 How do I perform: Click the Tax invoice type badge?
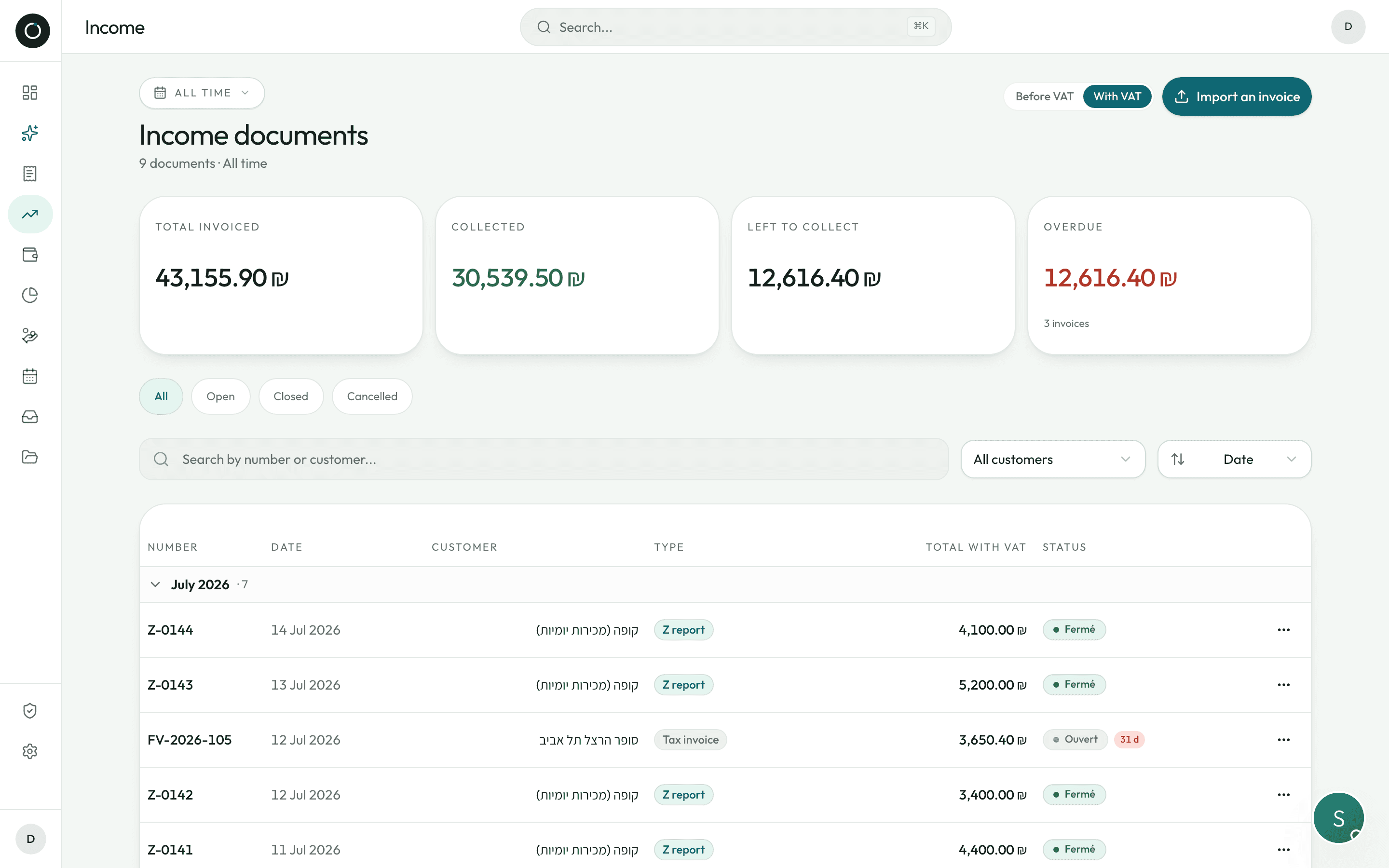coord(691,740)
